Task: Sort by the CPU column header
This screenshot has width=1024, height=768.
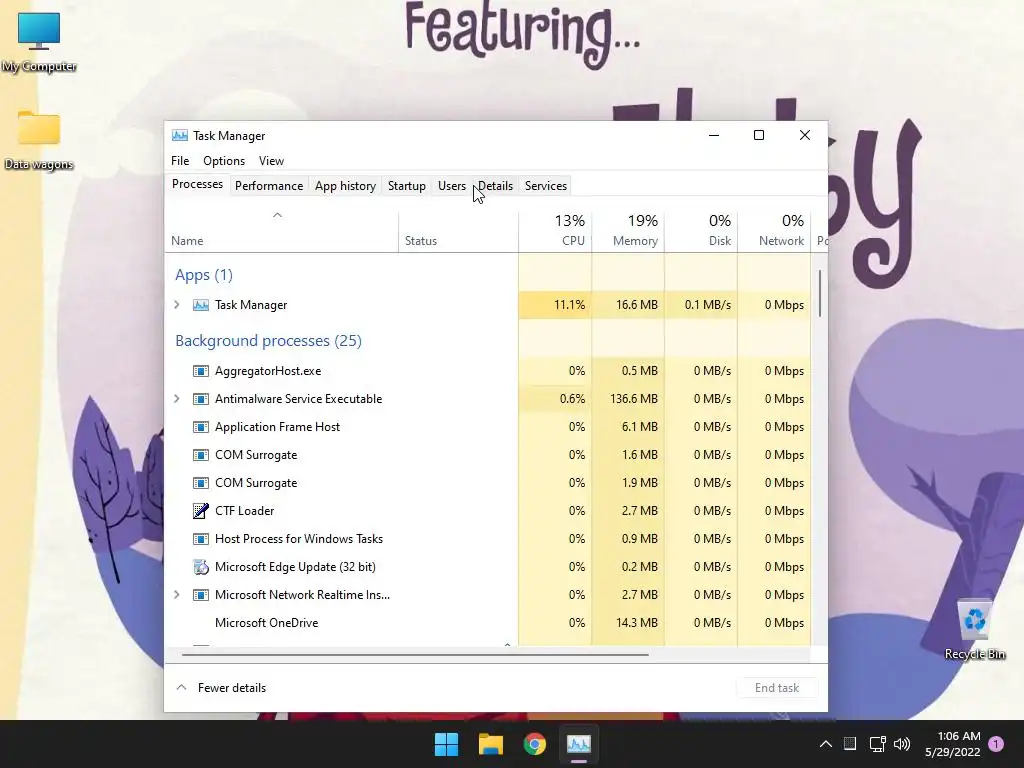Action: (x=555, y=231)
